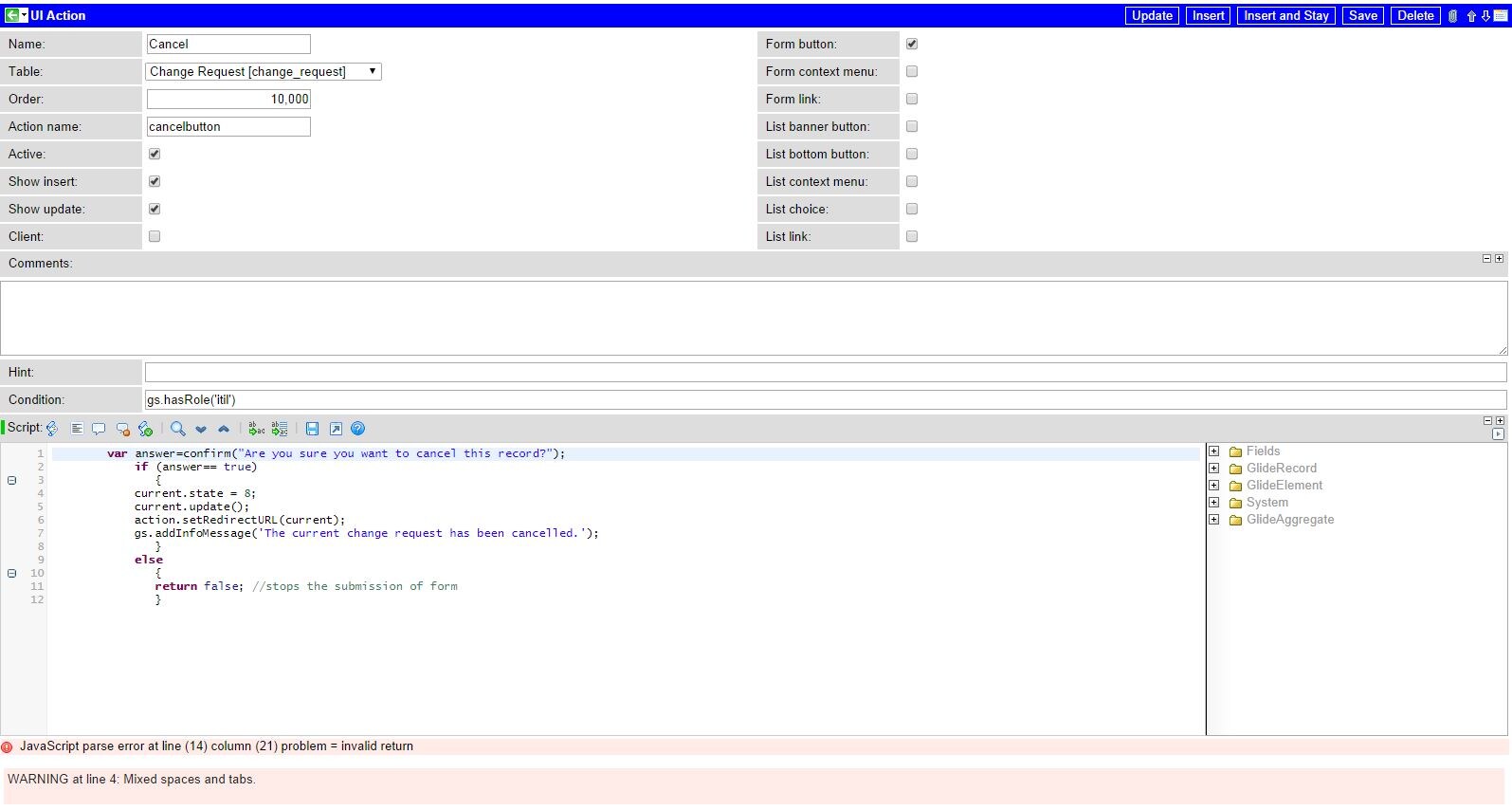Click the Delete button
This screenshot has width=1512, height=810.
point(1415,15)
